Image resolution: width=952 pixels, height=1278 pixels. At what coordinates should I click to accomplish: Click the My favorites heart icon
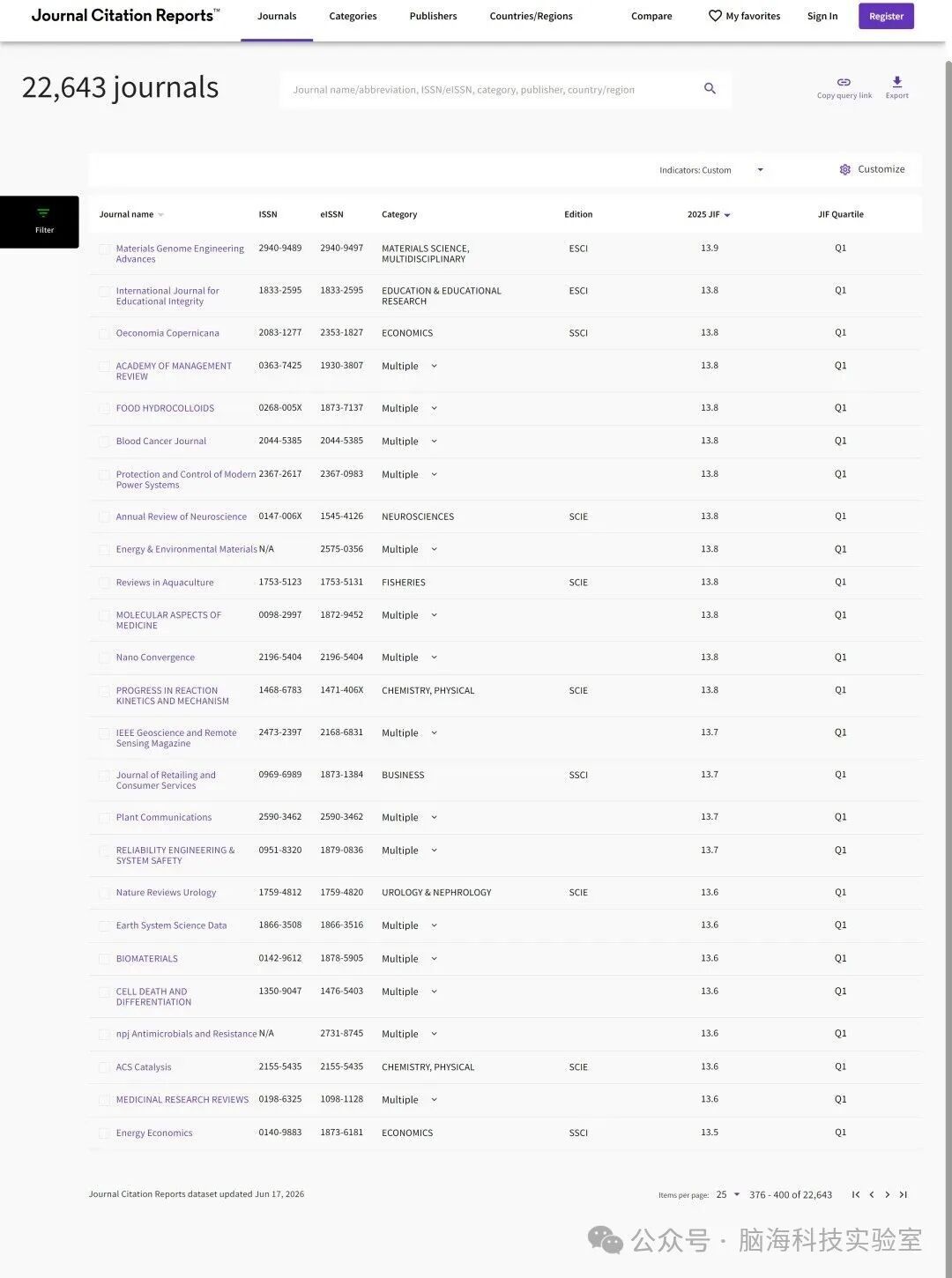[x=715, y=16]
